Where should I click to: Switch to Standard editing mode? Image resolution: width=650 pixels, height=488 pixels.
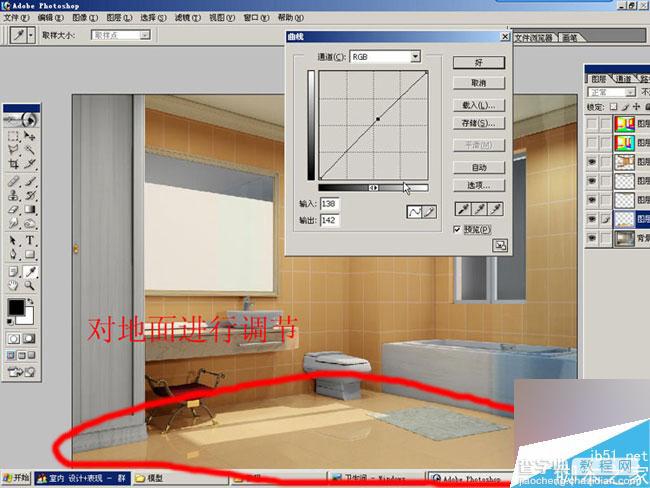point(14,339)
